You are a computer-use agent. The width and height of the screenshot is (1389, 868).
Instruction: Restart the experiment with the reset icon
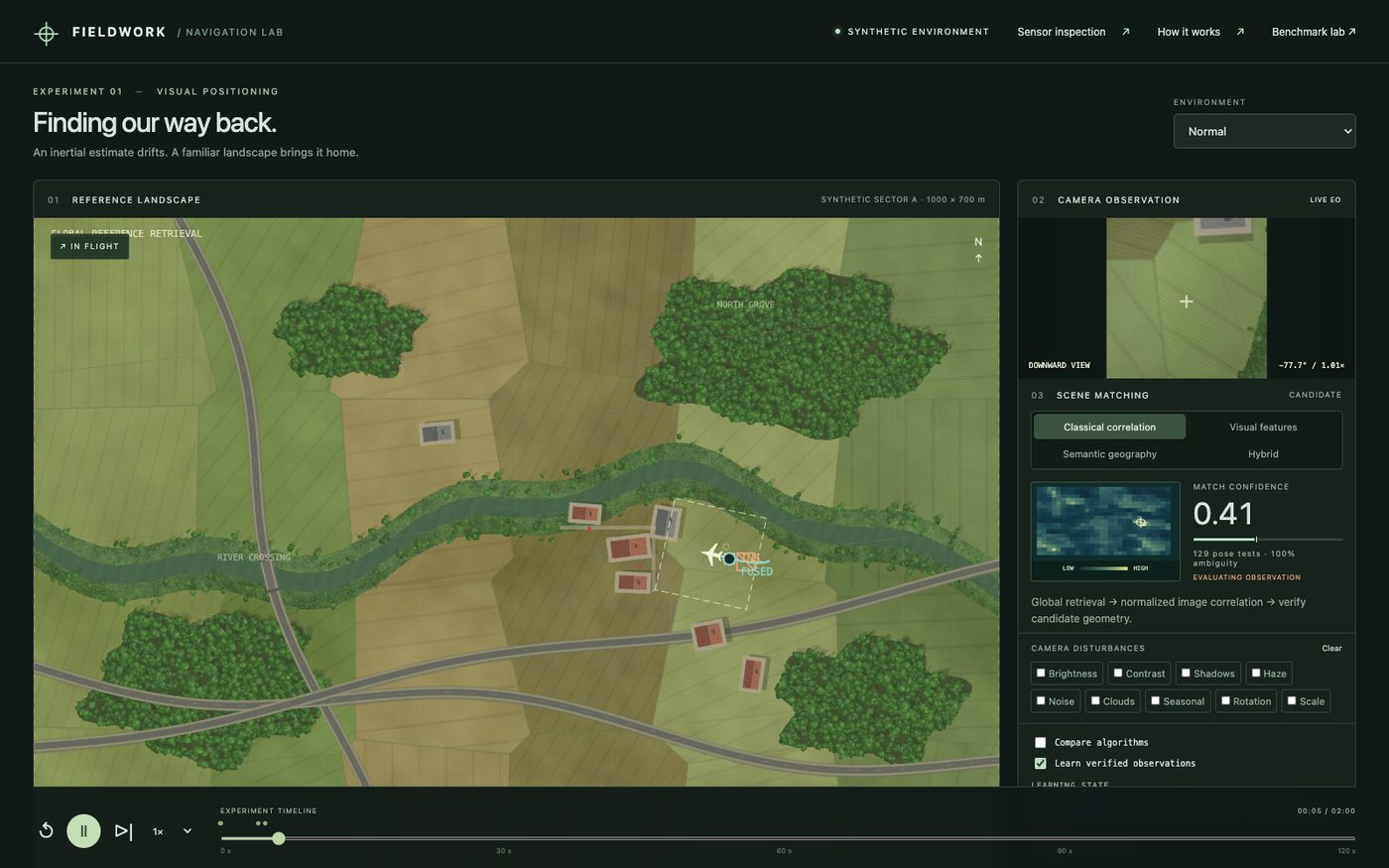[46, 831]
